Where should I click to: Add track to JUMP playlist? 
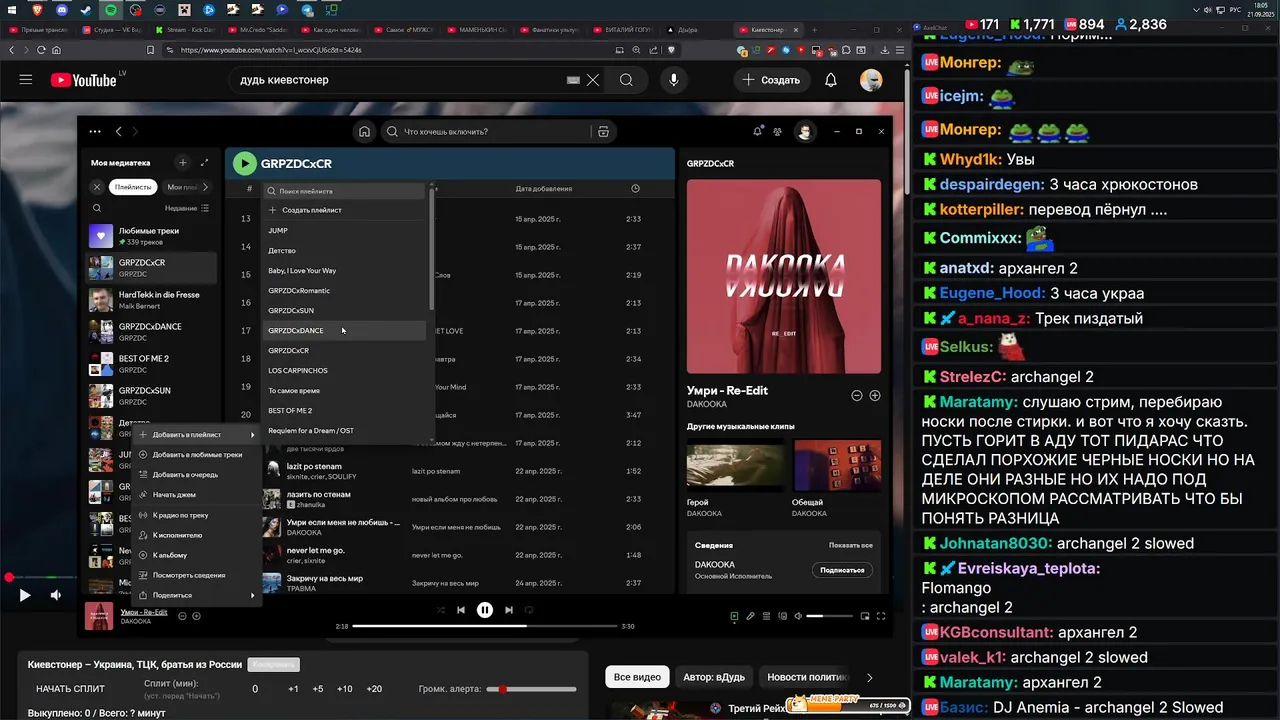point(345,230)
